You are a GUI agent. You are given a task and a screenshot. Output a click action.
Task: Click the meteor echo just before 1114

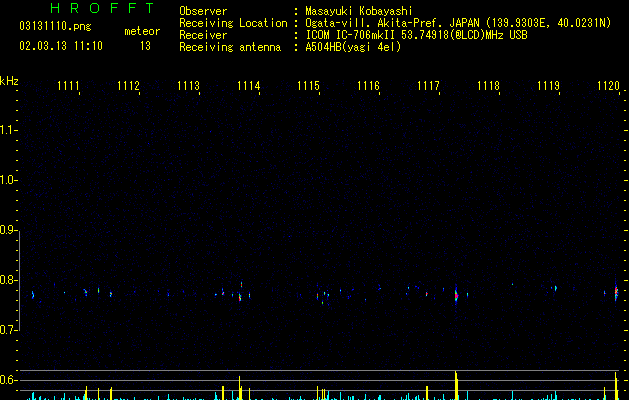240,296
